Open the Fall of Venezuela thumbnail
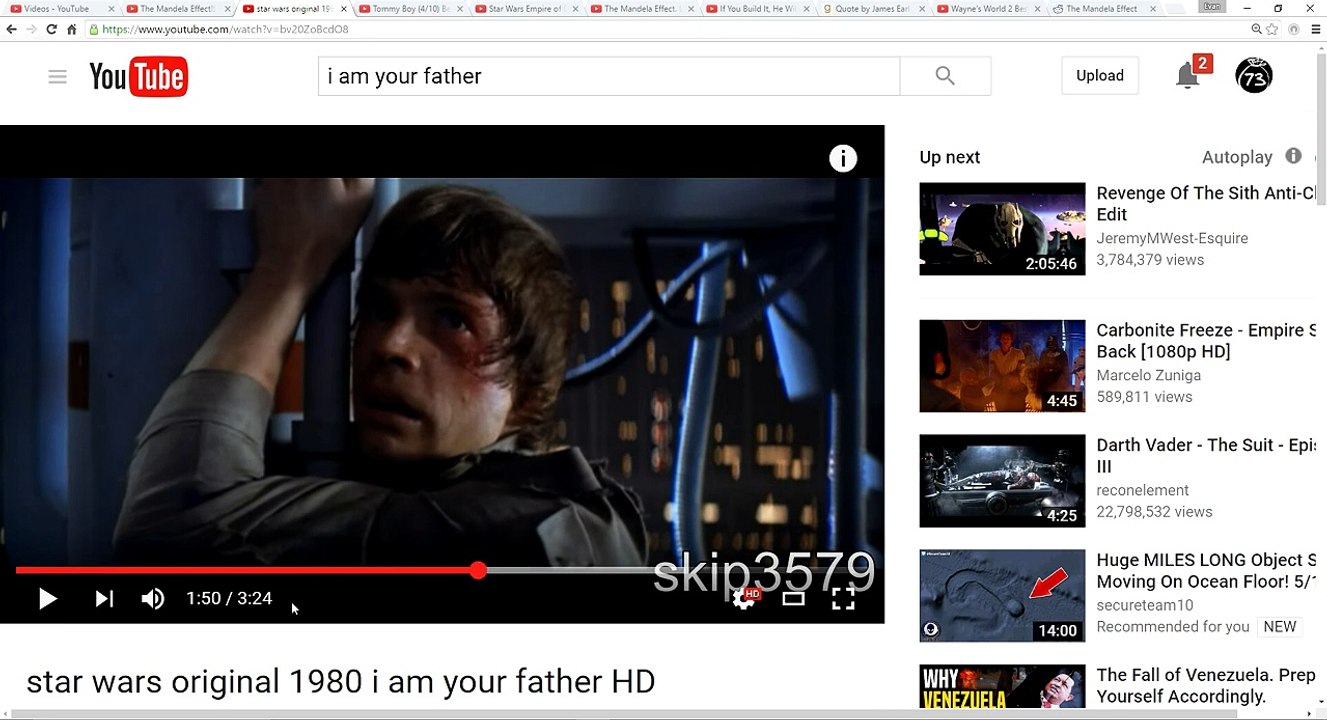The height and width of the screenshot is (720, 1327). pyautogui.click(x=1002, y=686)
